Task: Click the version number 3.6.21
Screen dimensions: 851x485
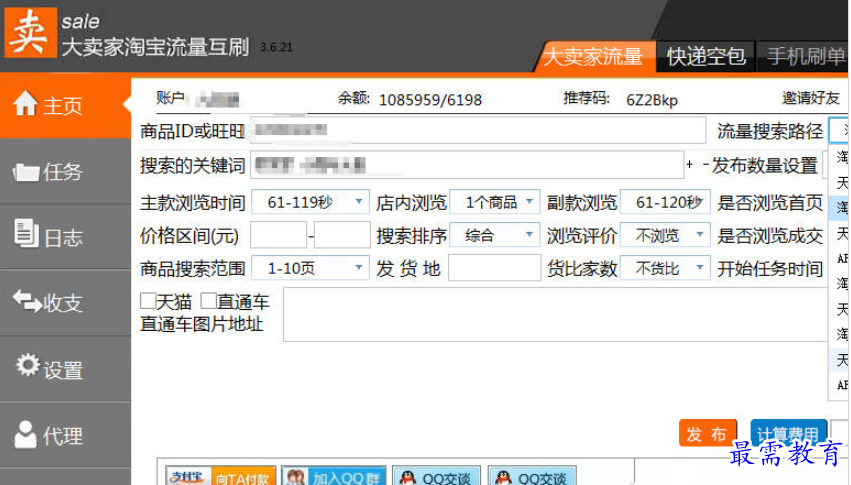Action: [x=276, y=48]
